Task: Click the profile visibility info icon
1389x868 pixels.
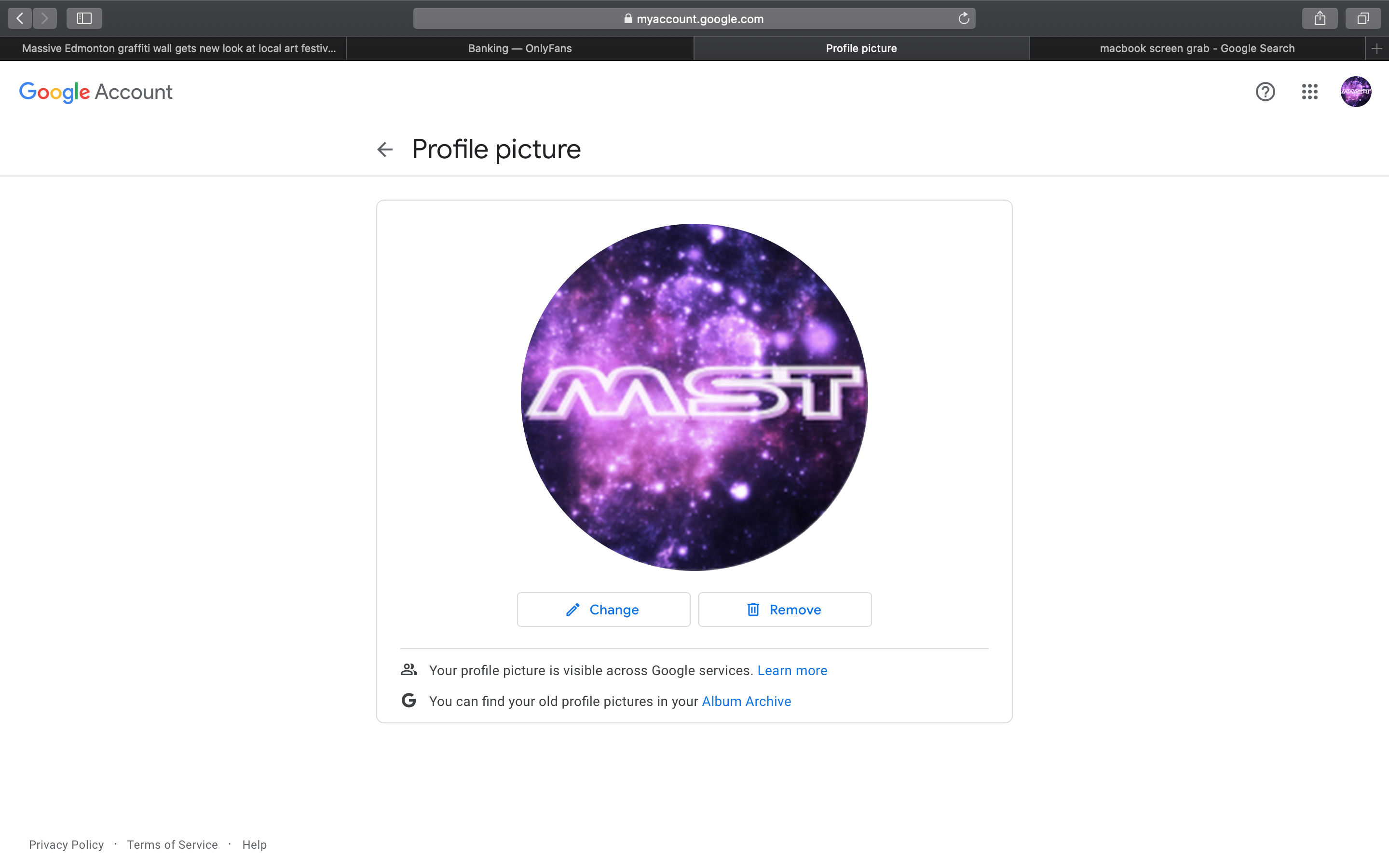Action: 408,670
